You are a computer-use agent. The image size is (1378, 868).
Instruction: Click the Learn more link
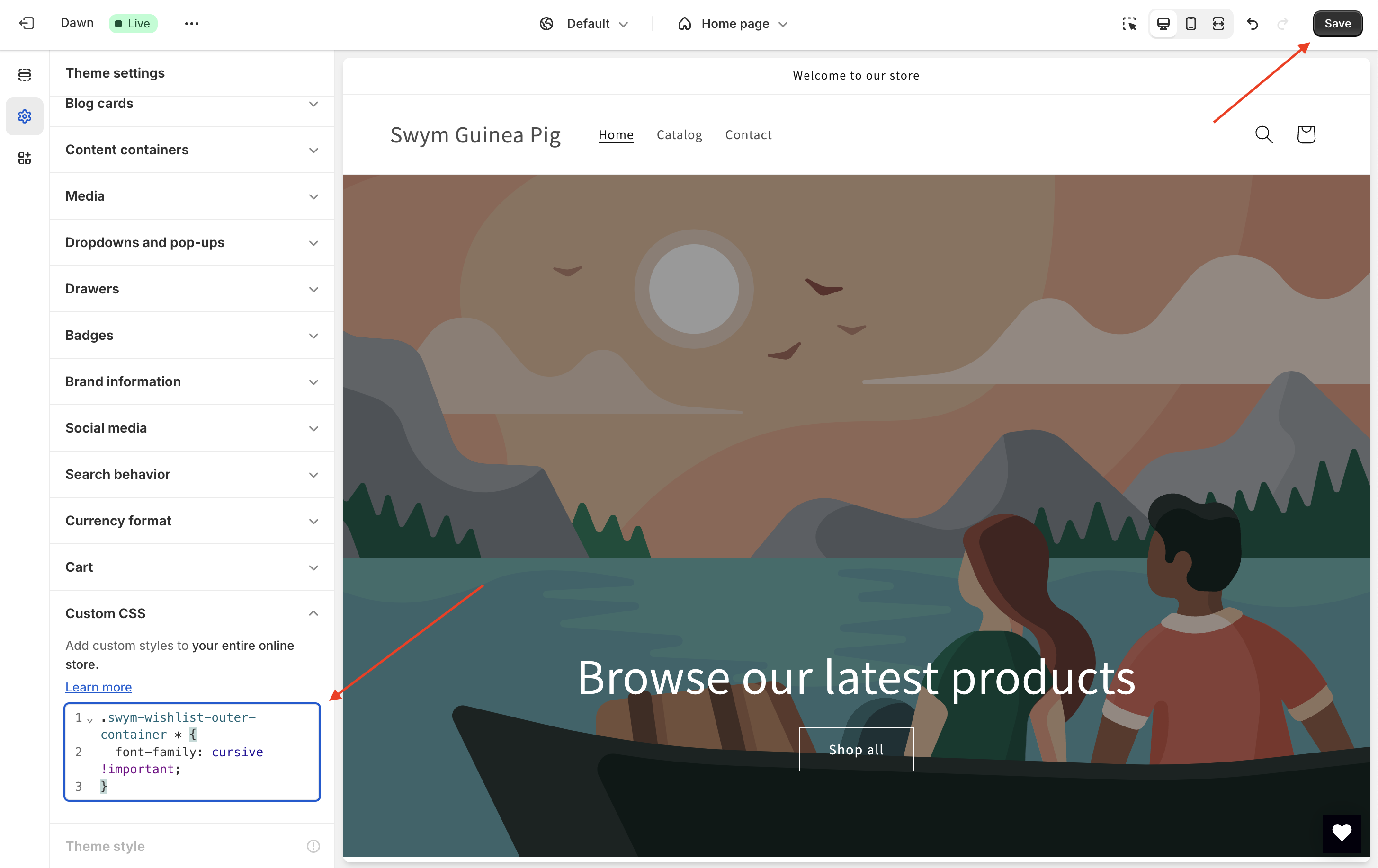pos(98,687)
